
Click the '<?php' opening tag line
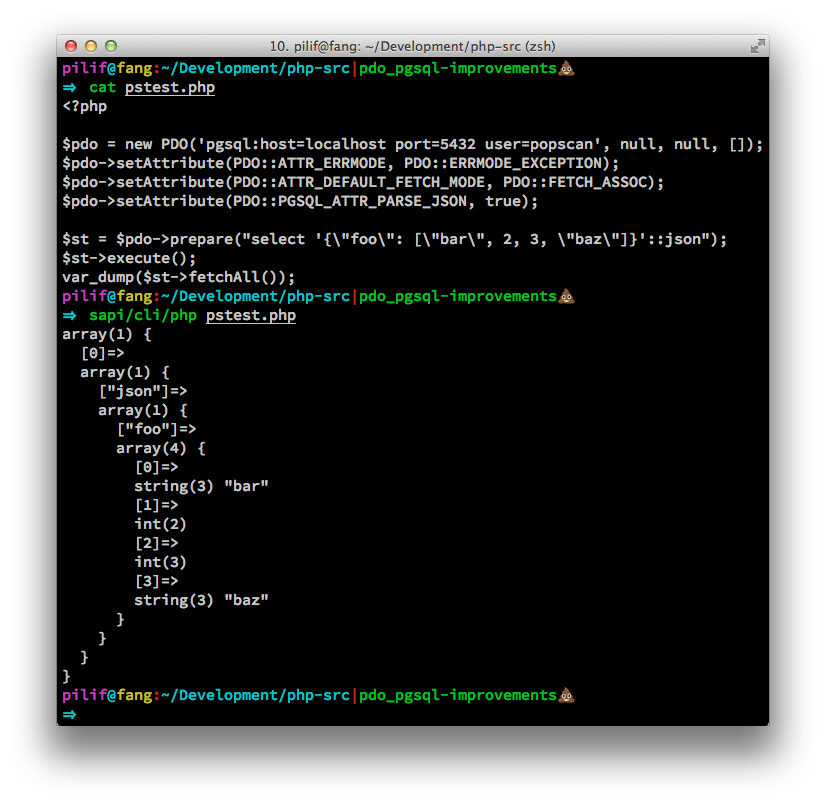(85, 106)
